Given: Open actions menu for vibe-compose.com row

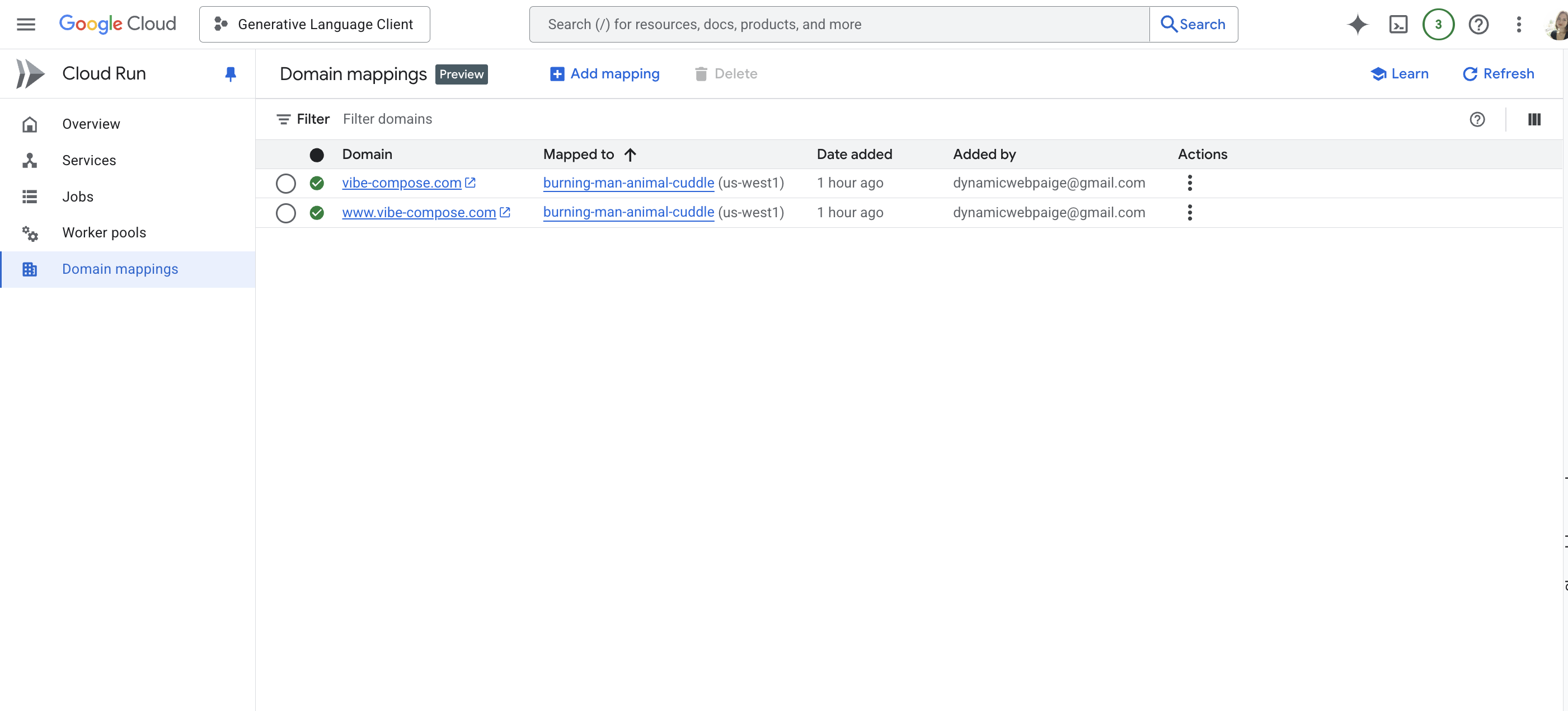Looking at the screenshot, I should click(x=1189, y=183).
